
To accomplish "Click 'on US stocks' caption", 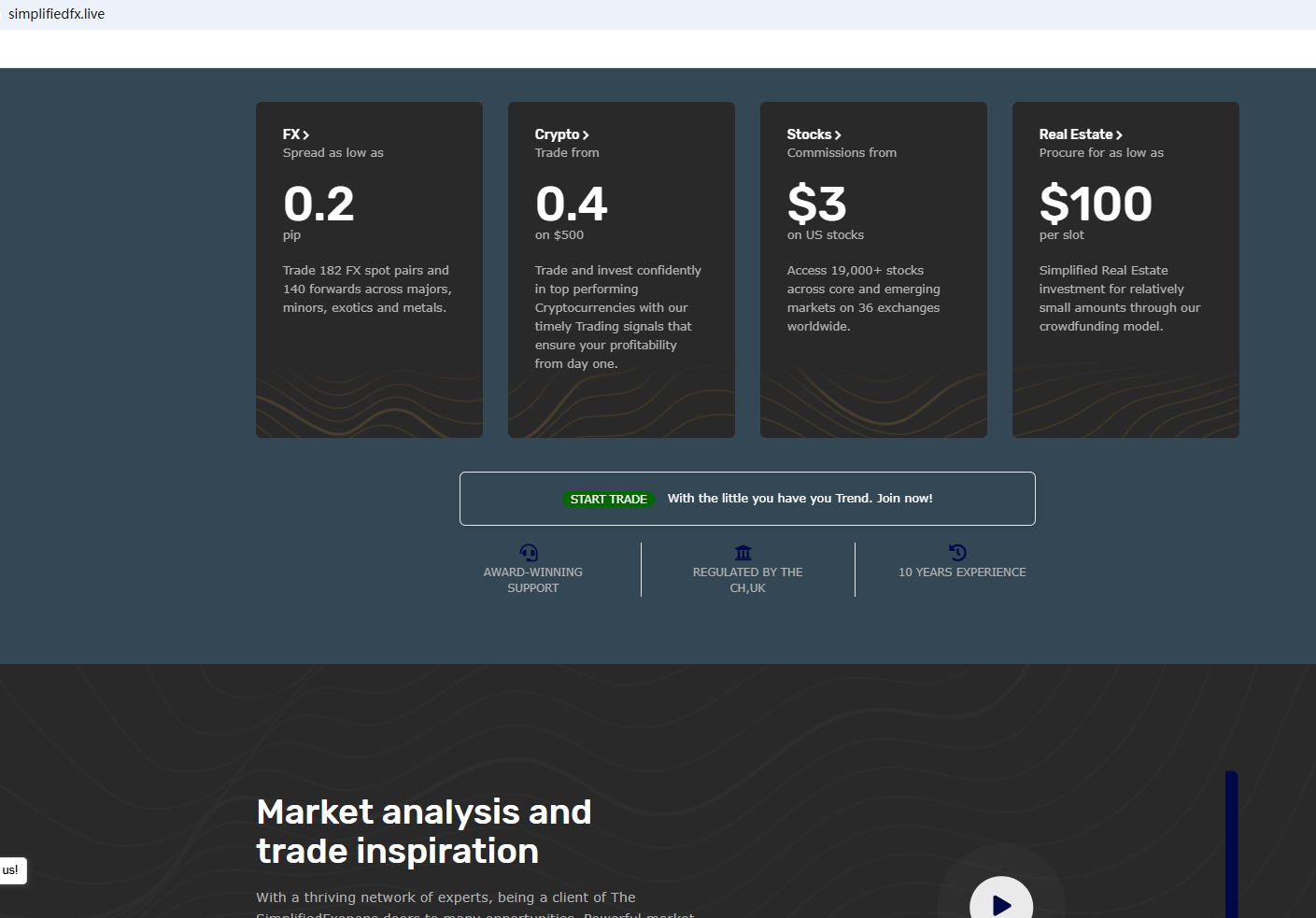I will tap(826, 235).
